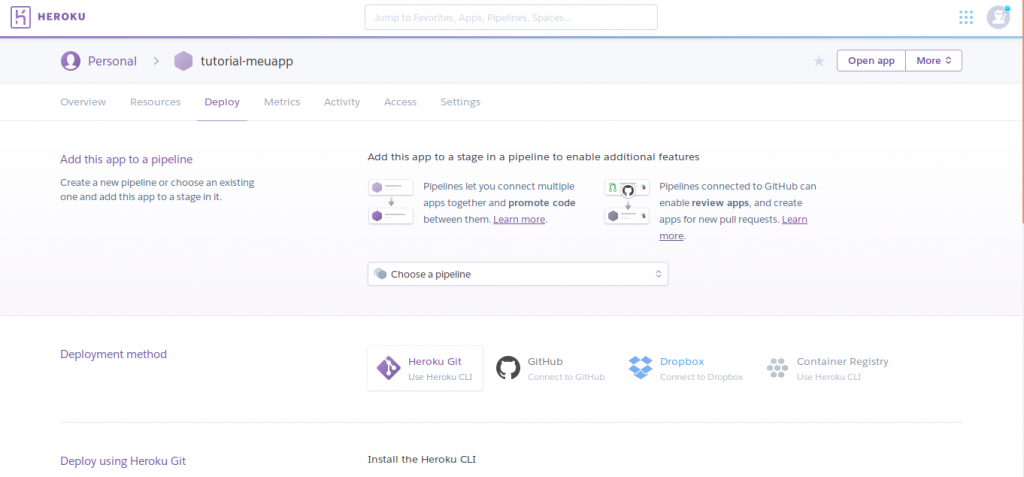Screen dimensions: 1024x477
Task: Click the Personal account avatar icon
Action: (70, 61)
